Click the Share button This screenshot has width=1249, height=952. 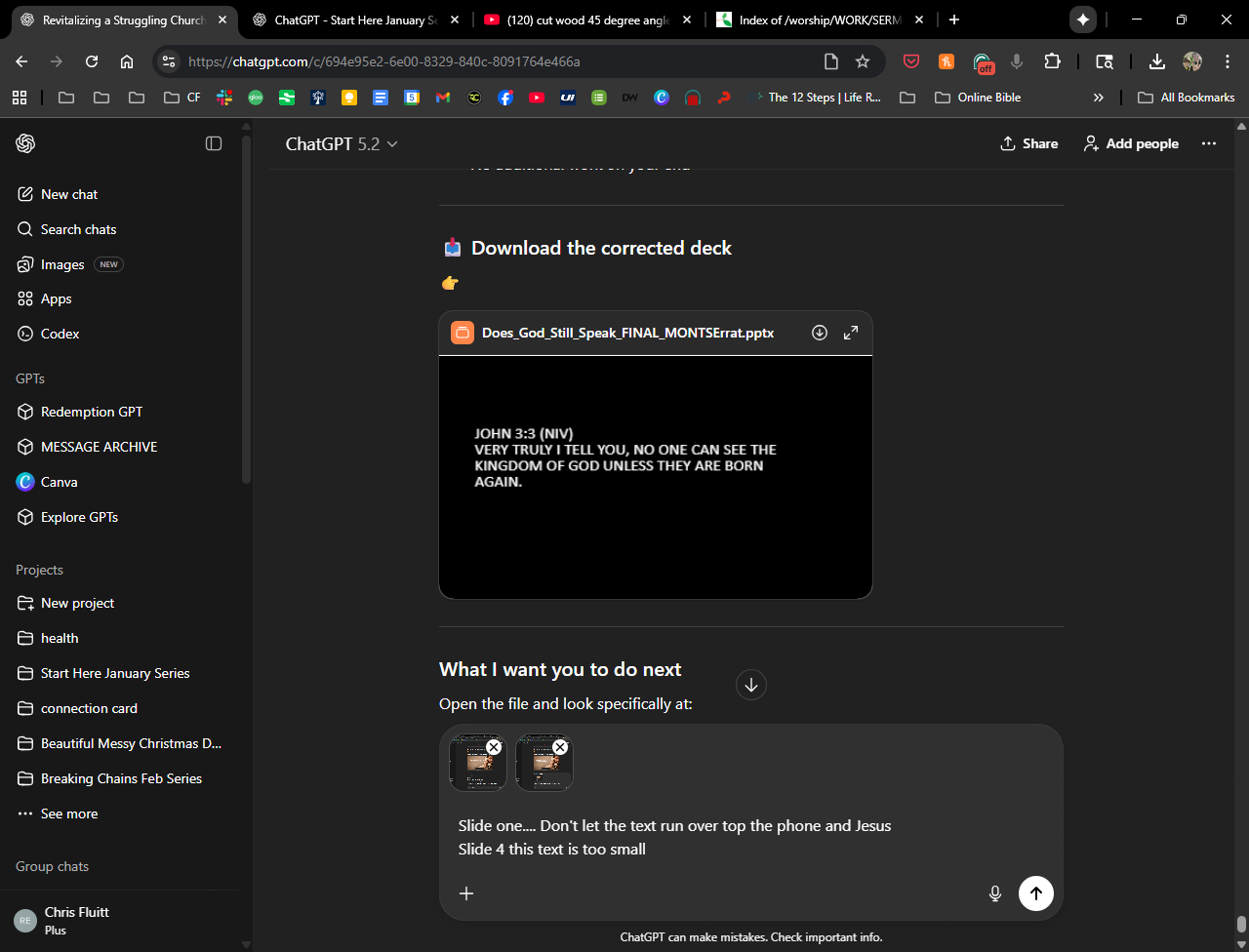pos(1028,143)
